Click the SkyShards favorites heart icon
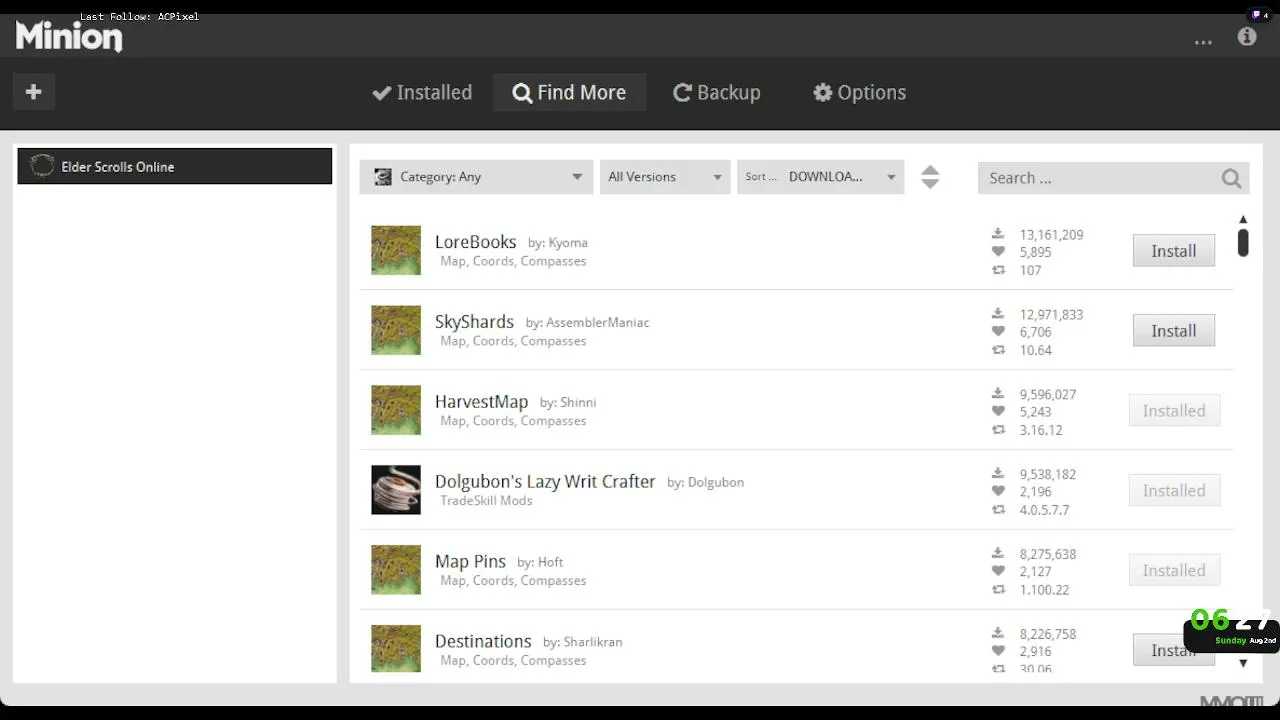This screenshot has width=1280, height=720. (998, 332)
